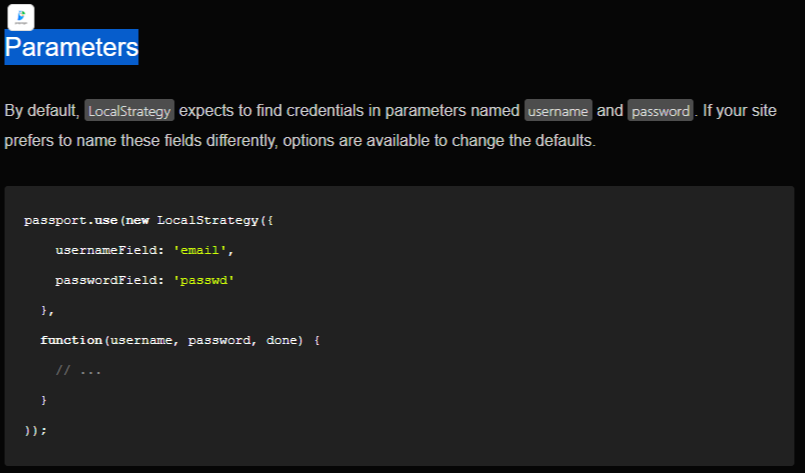The height and width of the screenshot is (473, 805).
Task: Click the 'done' argument in the function
Action: (281, 340)
